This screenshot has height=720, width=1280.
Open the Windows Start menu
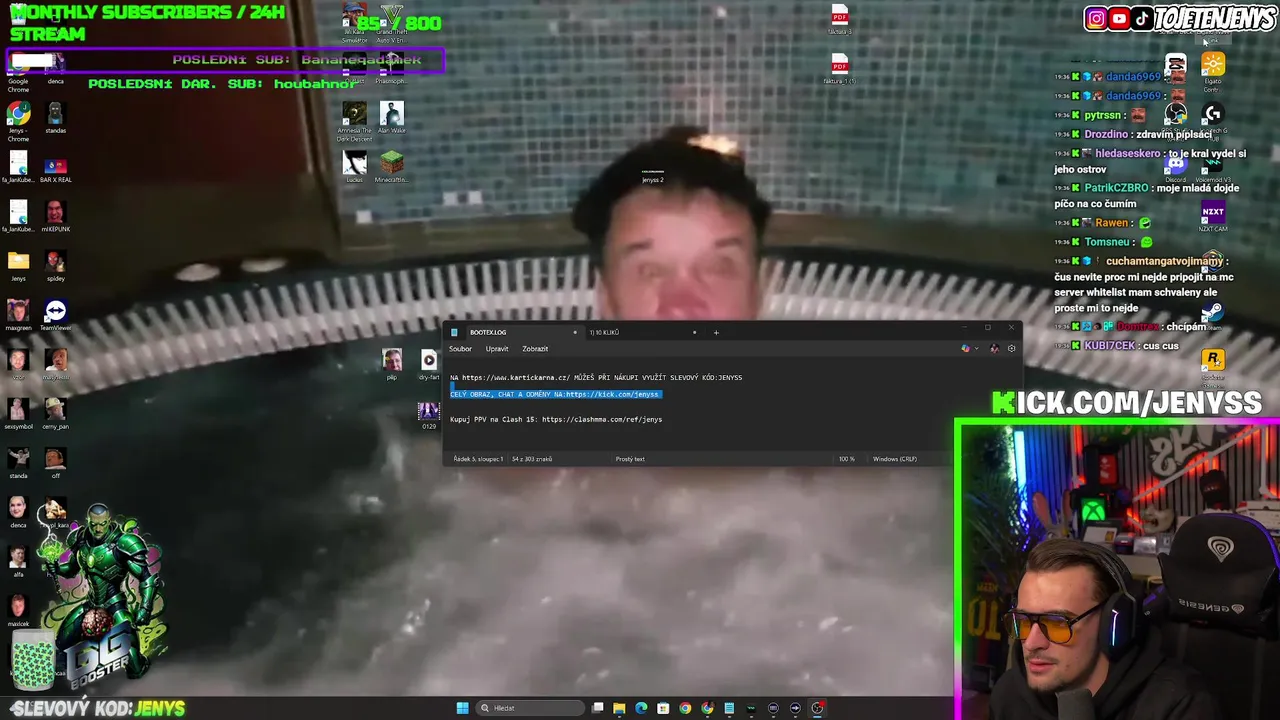coord(462,708)
